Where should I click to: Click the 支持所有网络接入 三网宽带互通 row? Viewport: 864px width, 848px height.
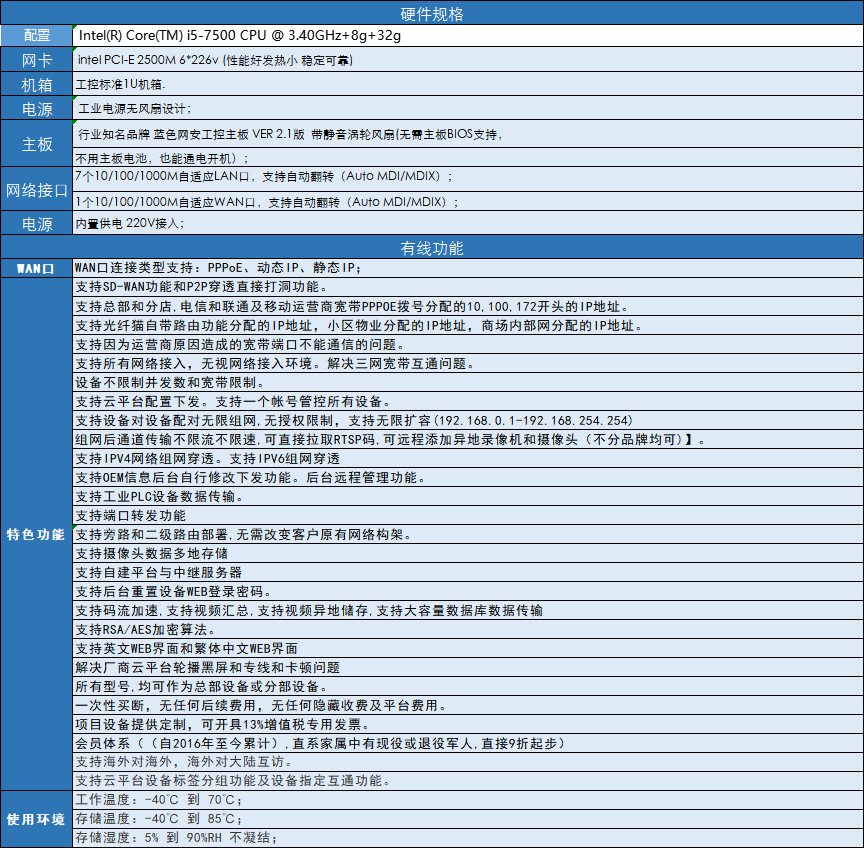click(x=468, y=363)
